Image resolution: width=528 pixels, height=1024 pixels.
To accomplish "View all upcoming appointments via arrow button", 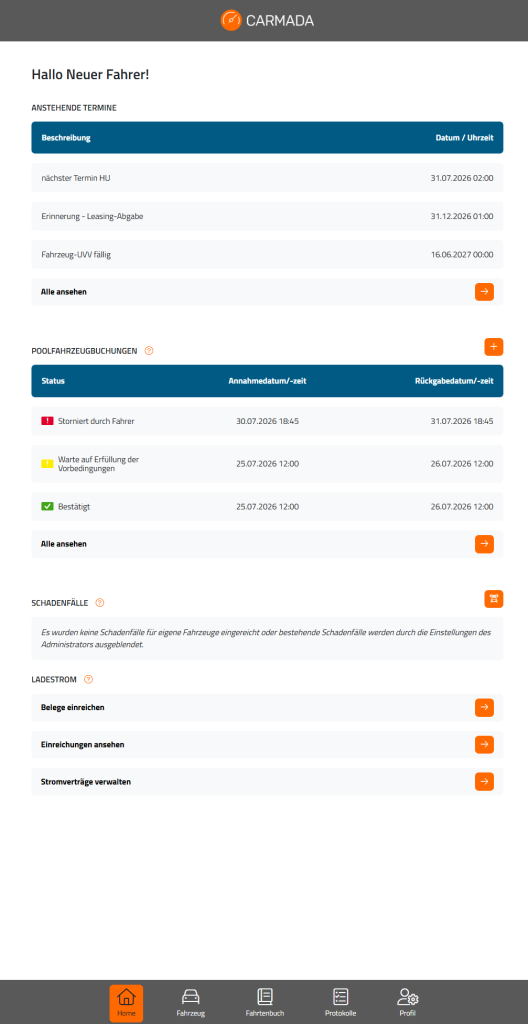I will (x=484, y=292).
